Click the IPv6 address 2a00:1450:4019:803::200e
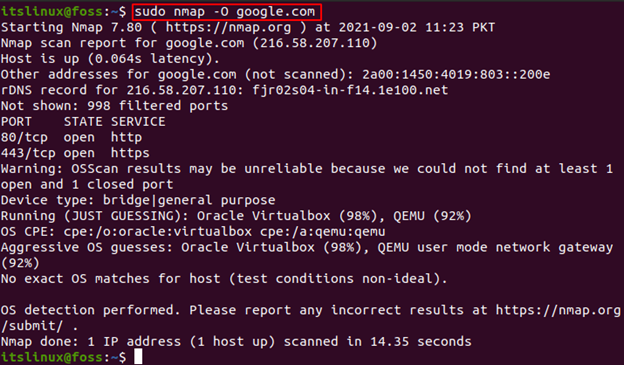Screen dimensions: 624x365 pyautogui.click(x=456, y=74)
